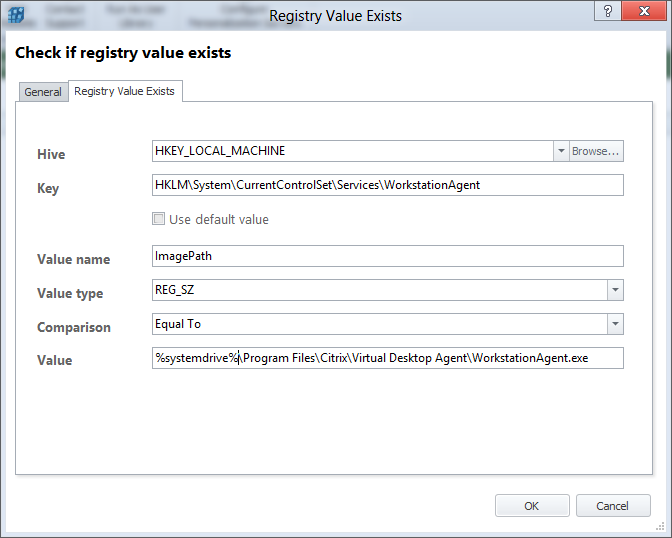672x538 pixels.
Task: Open the Value type dropdown arrow
Action: 614,291
